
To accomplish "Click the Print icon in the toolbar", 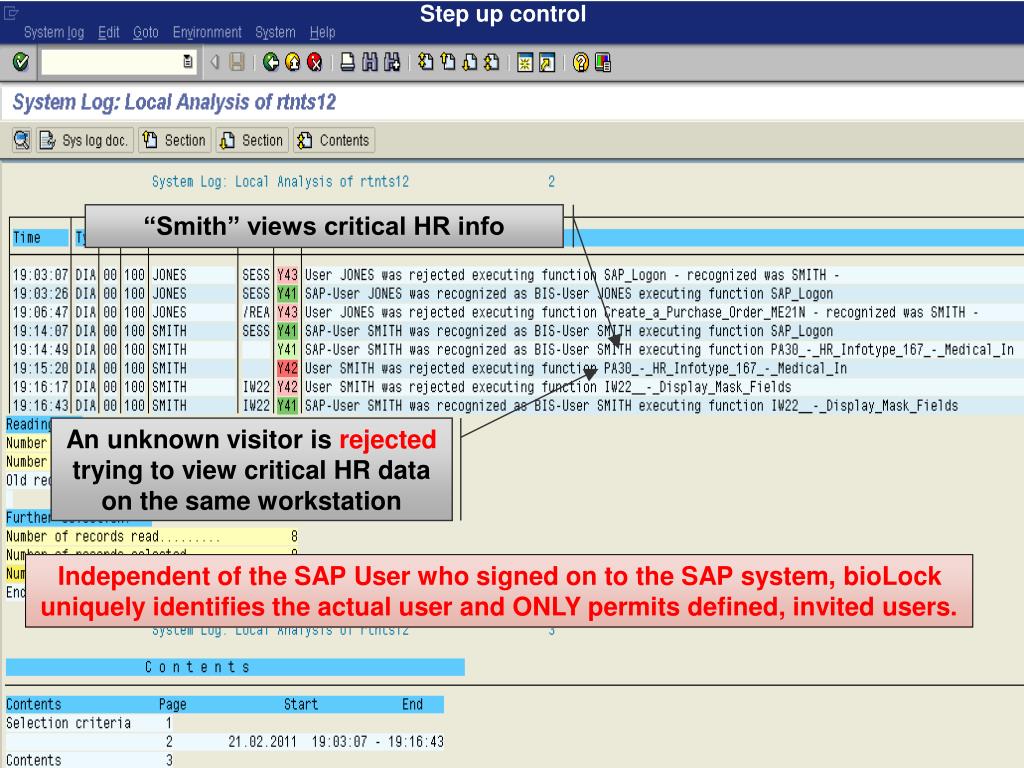I will pyautogui.click(x=348, y=62).
